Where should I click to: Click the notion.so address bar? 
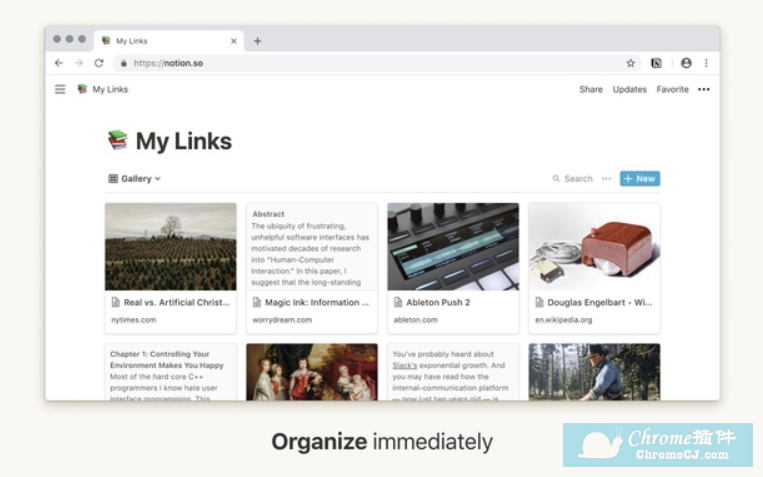[x=300, y=63]
